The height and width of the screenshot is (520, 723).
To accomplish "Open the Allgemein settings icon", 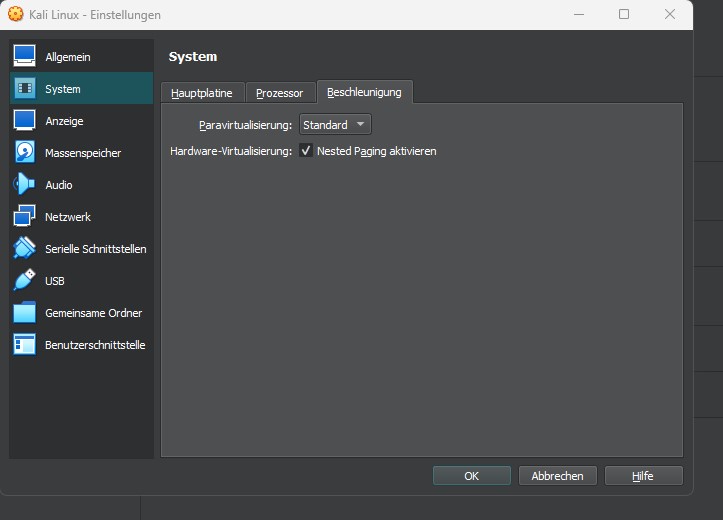I will (x=24, y=56).
